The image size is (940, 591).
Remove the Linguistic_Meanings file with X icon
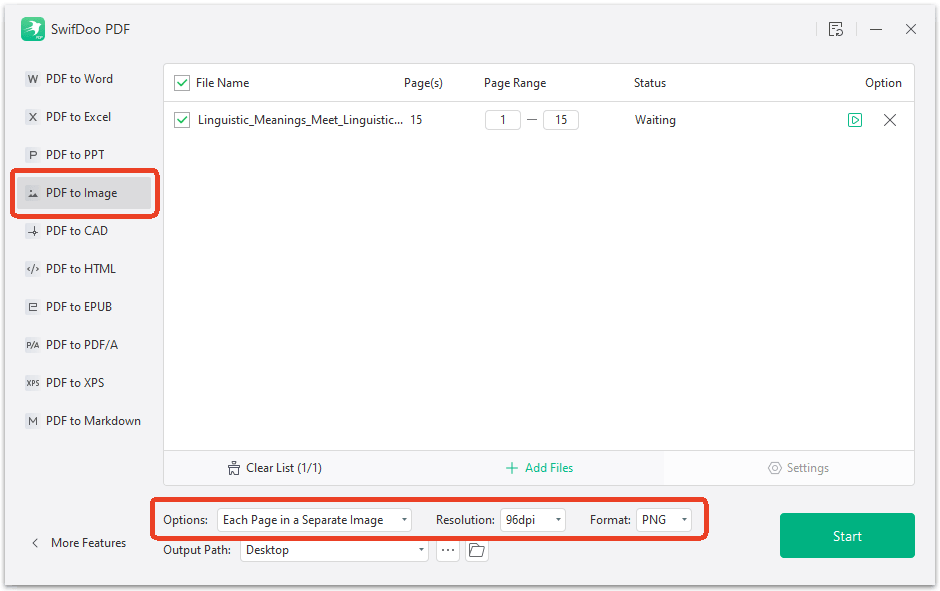point(890,120)
